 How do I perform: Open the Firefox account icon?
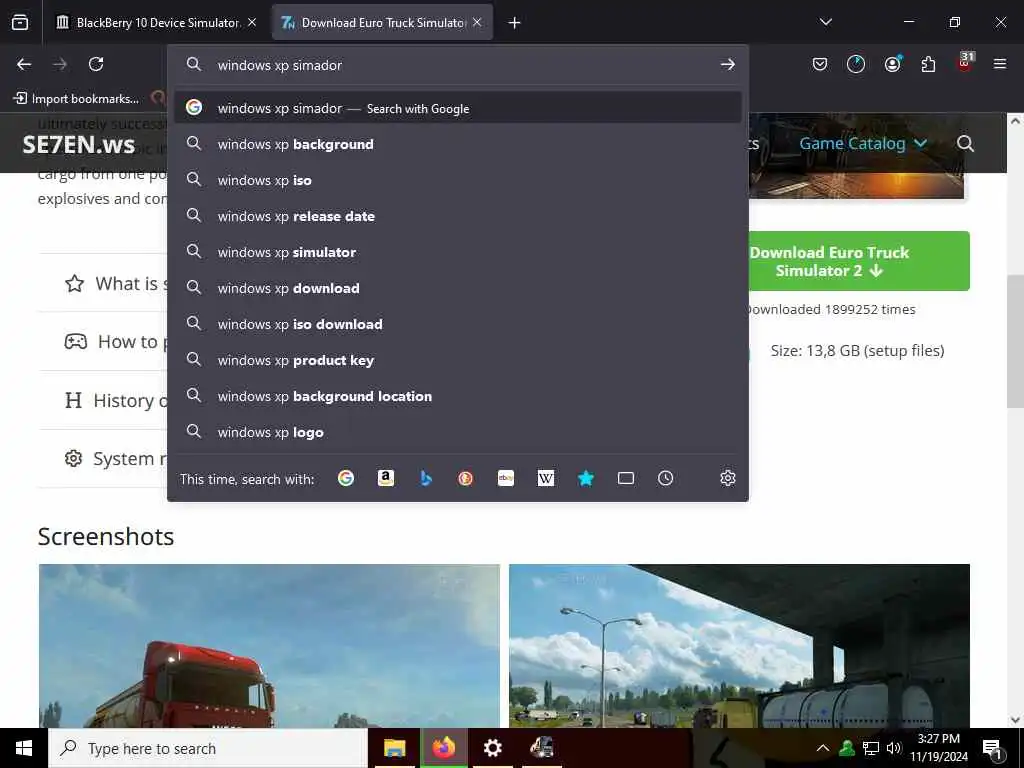(892, 64)
